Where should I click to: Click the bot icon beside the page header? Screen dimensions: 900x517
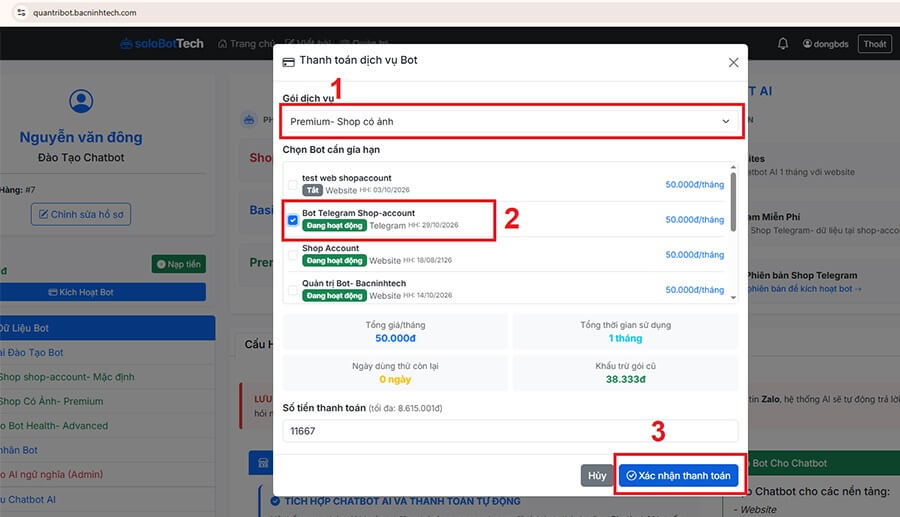(249, 120)
